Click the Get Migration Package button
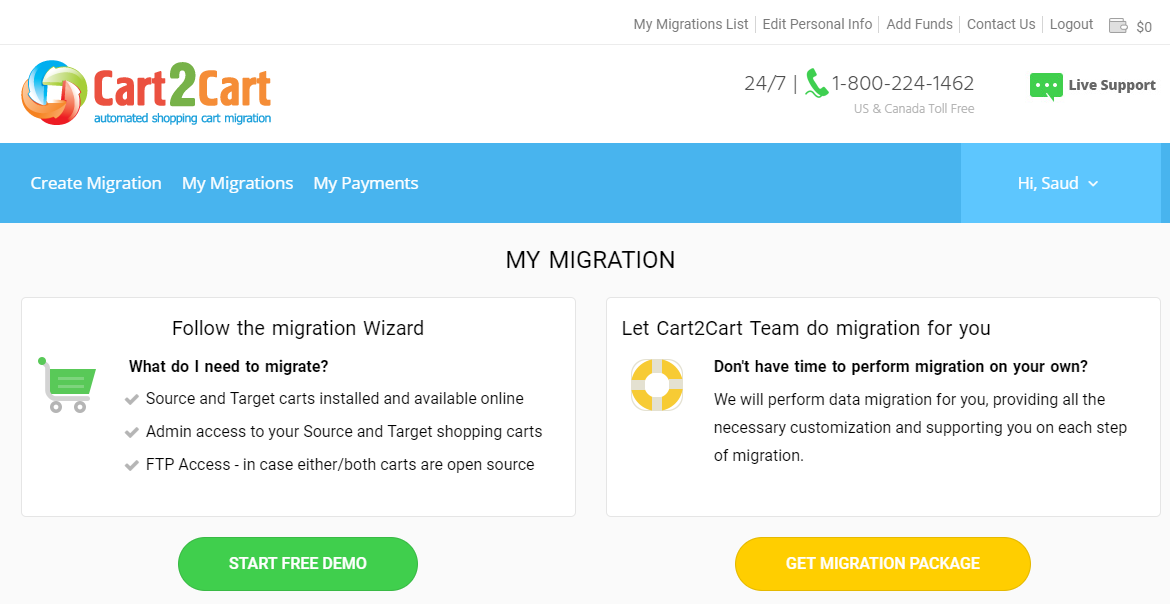This screenshot has width=1170, height=604. pos(883,564)
